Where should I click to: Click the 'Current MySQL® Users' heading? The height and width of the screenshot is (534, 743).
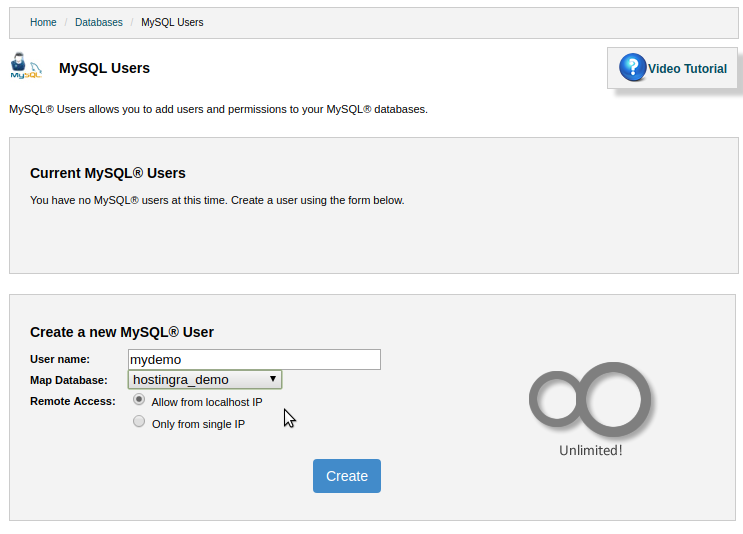[x=108, y=173]
